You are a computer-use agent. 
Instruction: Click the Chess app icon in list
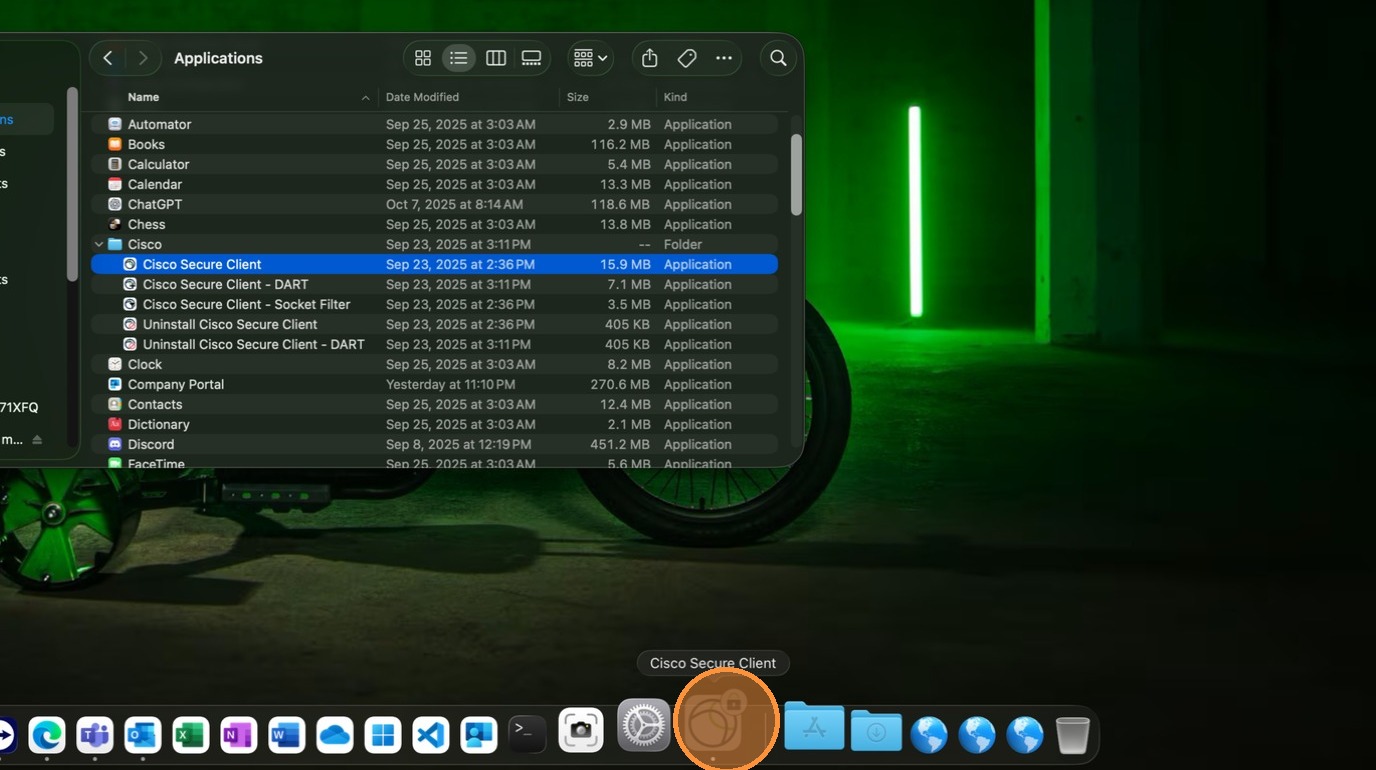click(115, 224)
